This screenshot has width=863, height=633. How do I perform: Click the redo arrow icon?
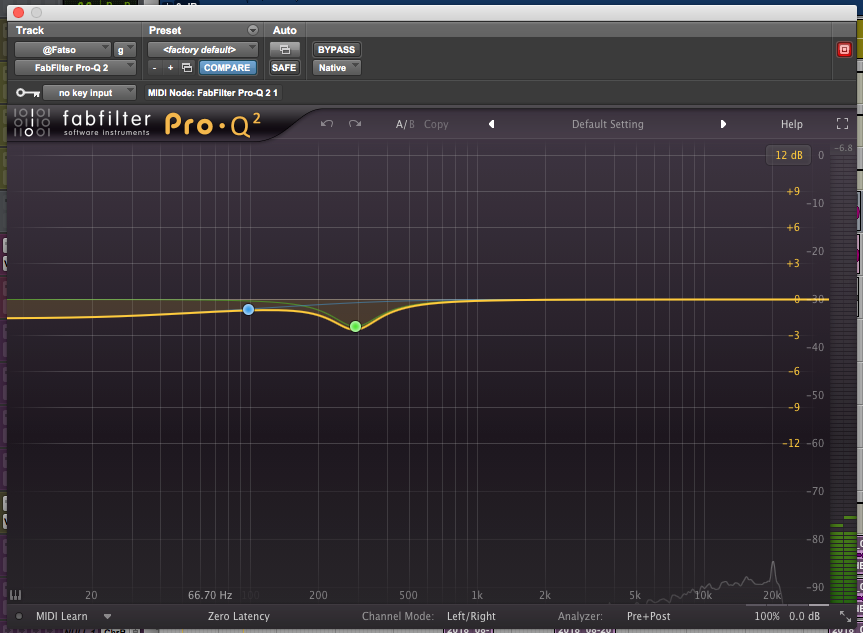[x=355, y=124]
